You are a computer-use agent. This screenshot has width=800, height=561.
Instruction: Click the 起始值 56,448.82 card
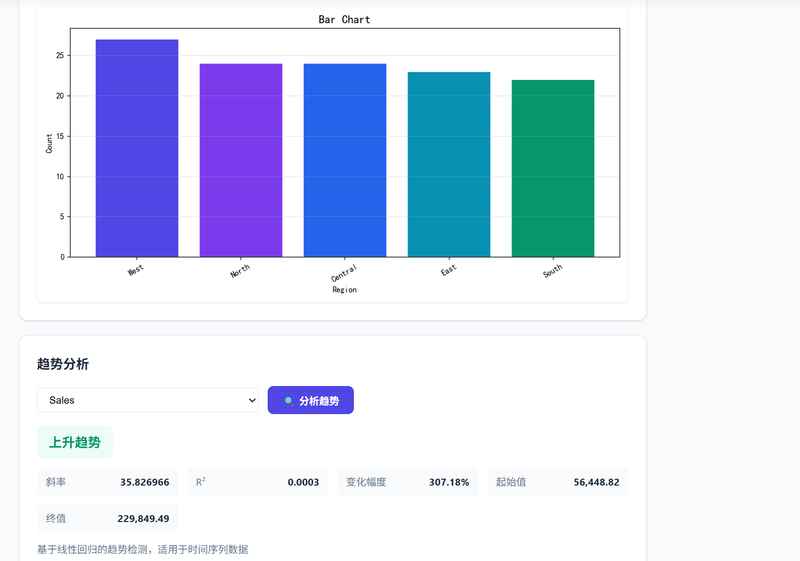point(558,482)
